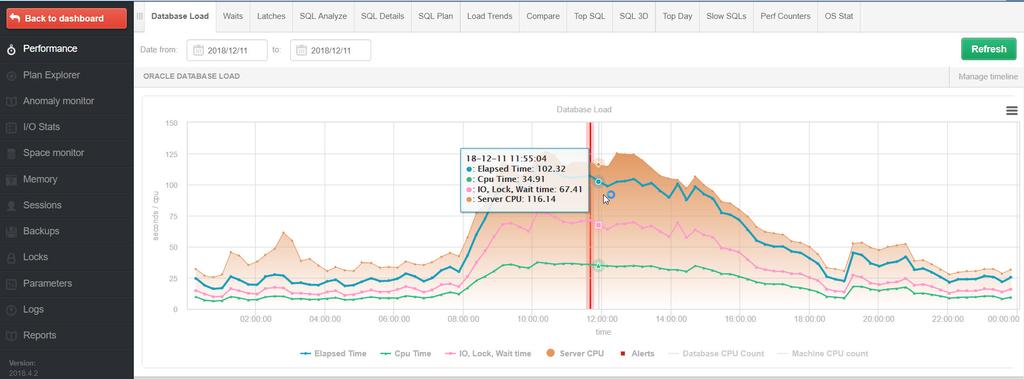Click the Date to input field

pyautogui.click(x=330, y=50)
